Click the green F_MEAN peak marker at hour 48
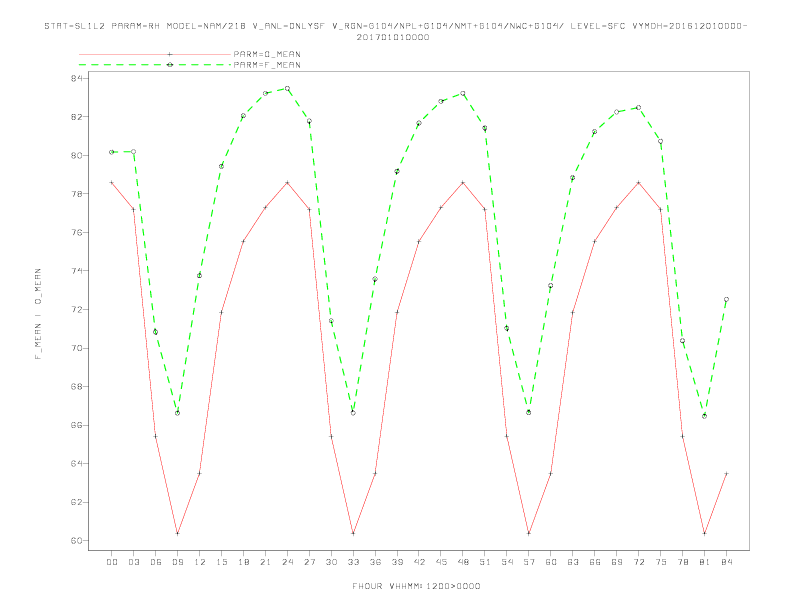792x612 pixels. click(463, 93)
